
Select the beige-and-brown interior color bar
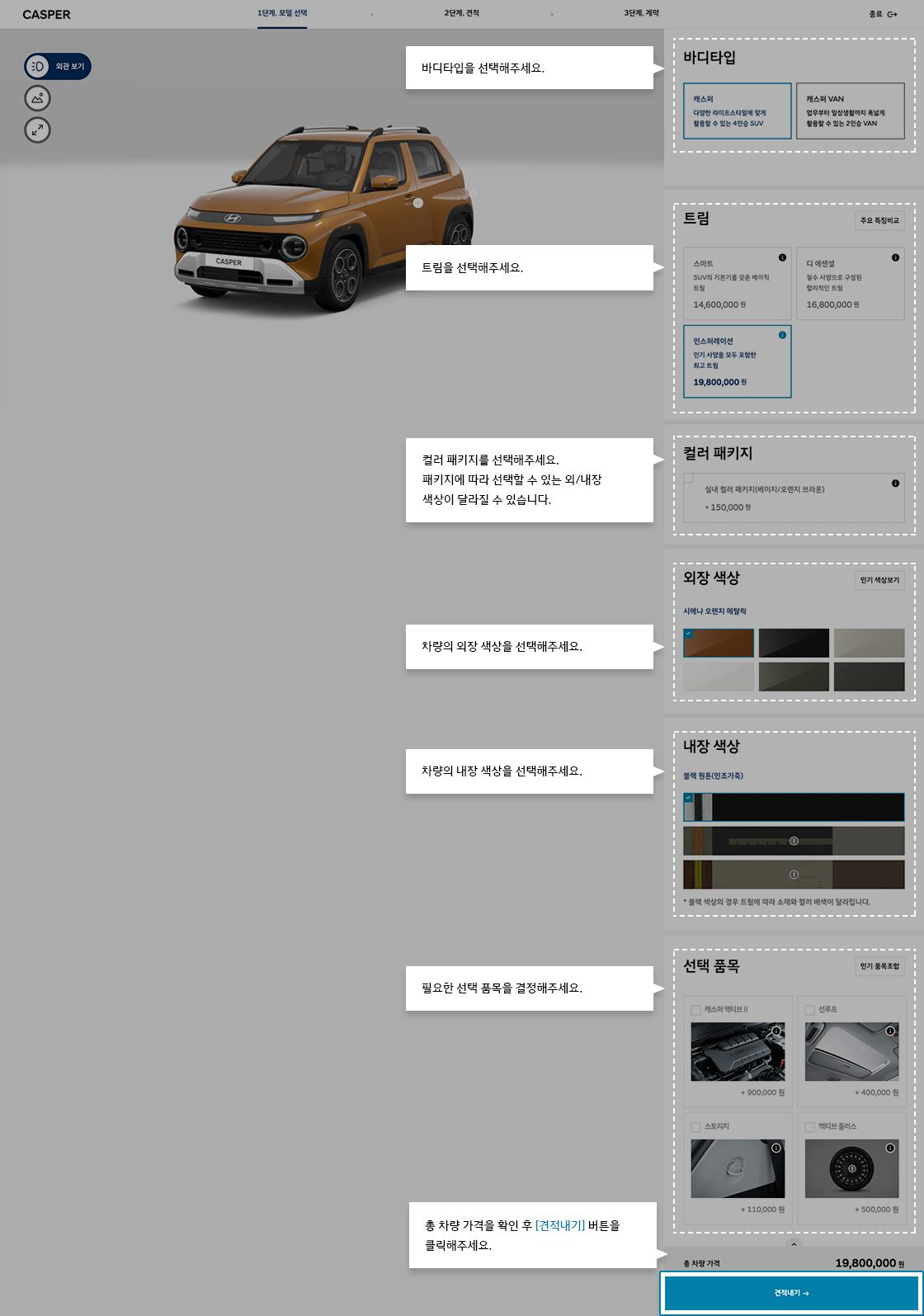[x=794, y=875]
